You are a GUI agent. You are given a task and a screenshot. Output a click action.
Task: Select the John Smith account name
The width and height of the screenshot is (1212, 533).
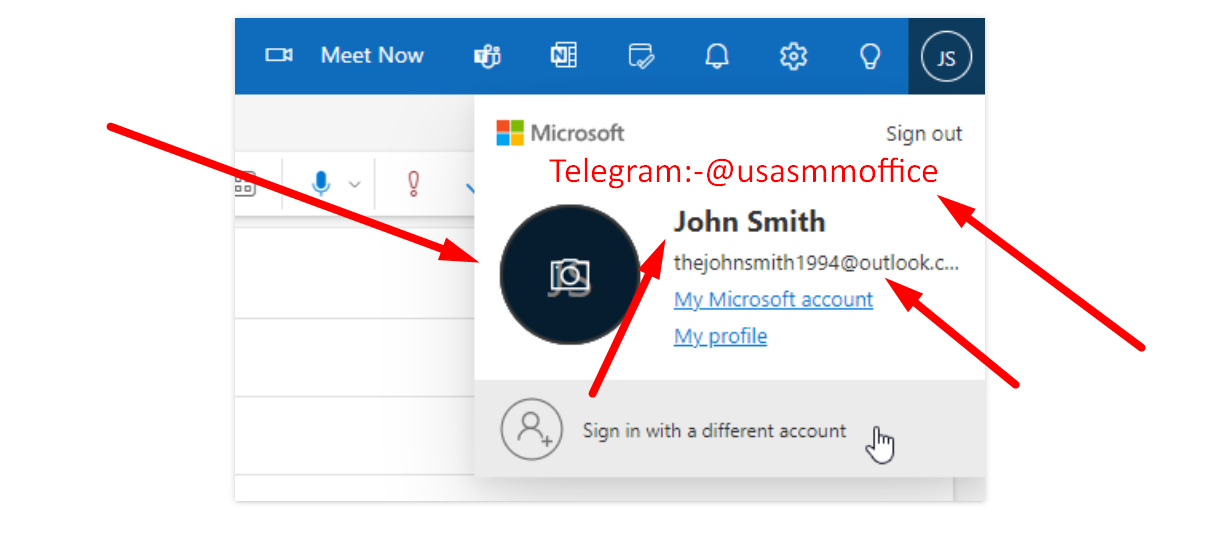(x=750, y=222)
